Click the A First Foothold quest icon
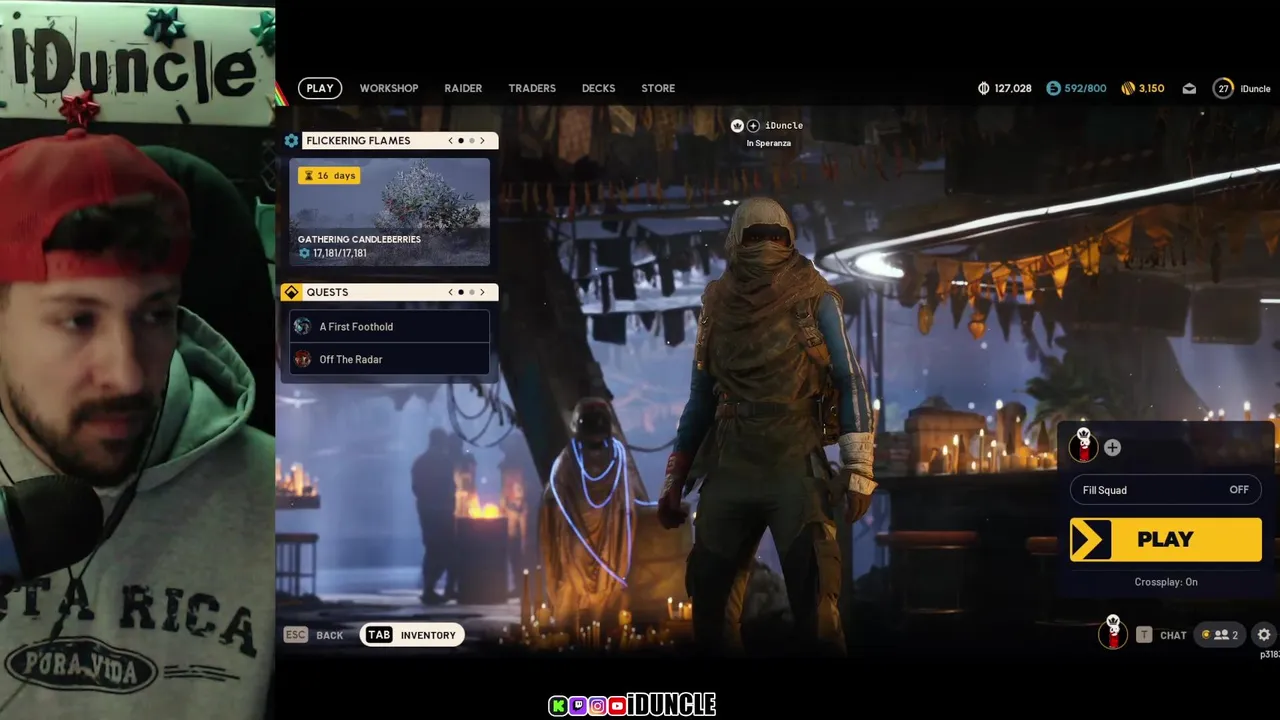The width and height of the screenshot is (1280, 720). coord(302,327)
